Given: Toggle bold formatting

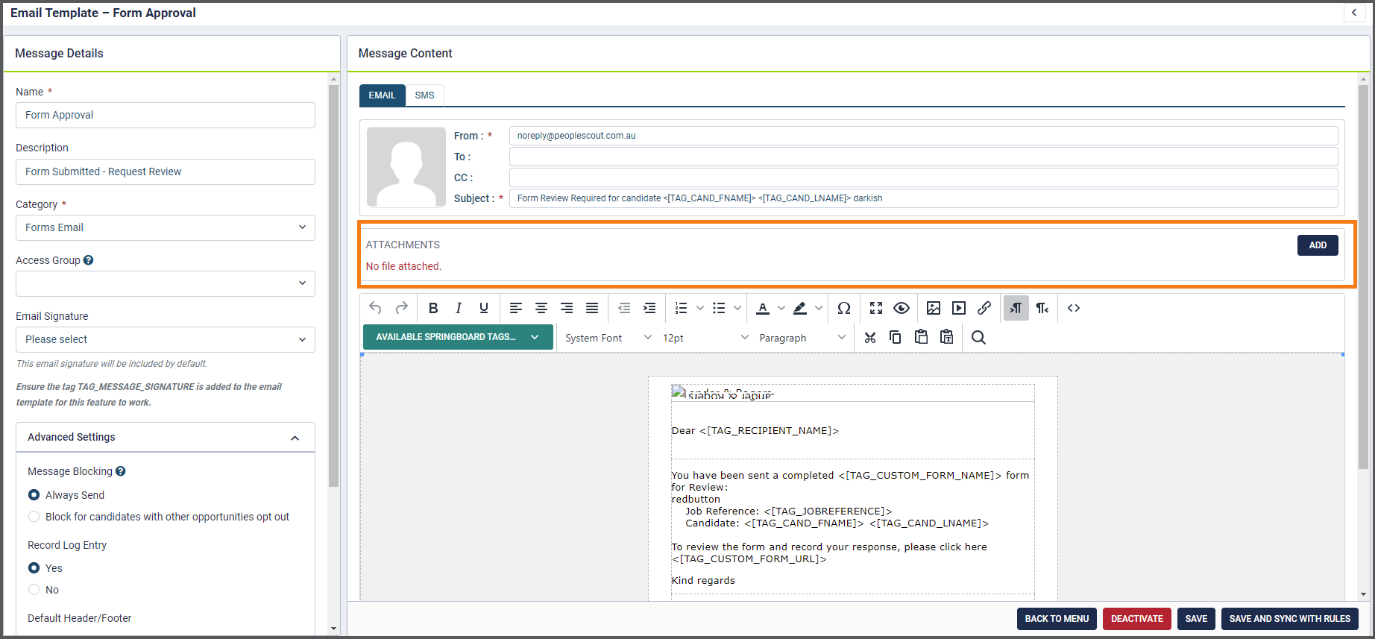Looking at the screenshot, I should tap(433, 308).
